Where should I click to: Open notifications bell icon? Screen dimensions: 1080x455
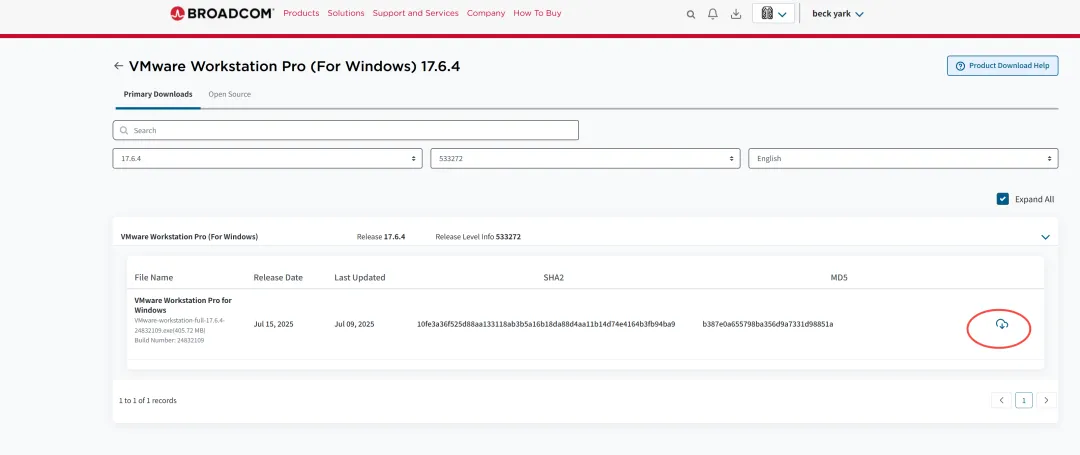tap(713, 14)
